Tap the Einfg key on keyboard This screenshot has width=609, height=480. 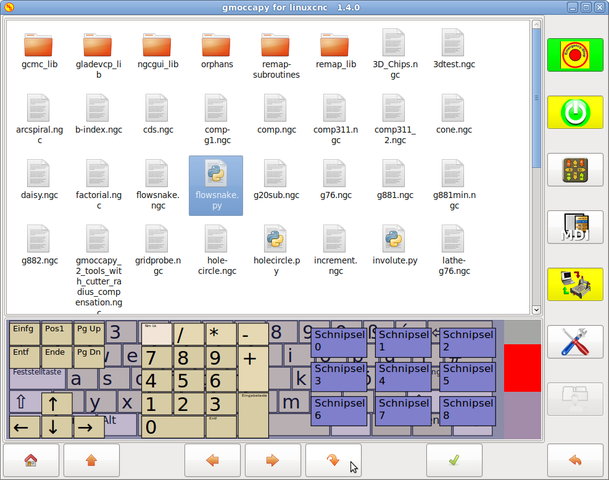pyautogui.click(x=24, y=333)
